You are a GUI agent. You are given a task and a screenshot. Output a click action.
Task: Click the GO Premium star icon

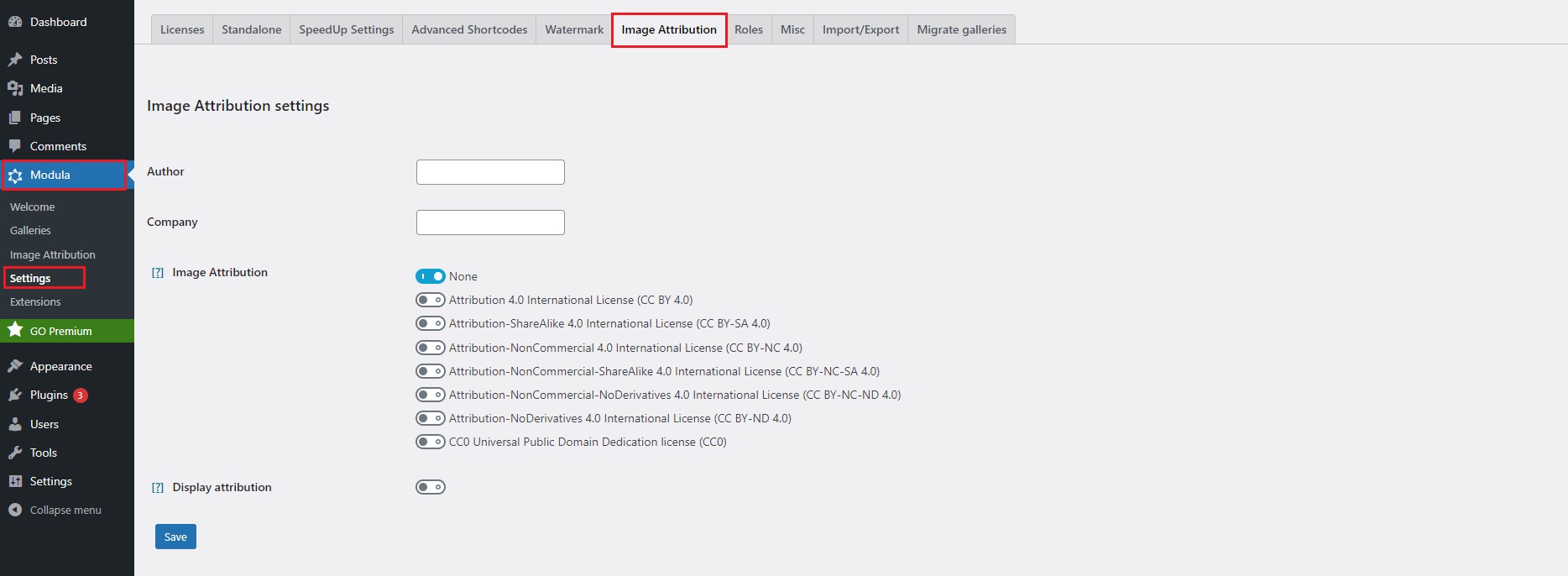coord(15,331)
